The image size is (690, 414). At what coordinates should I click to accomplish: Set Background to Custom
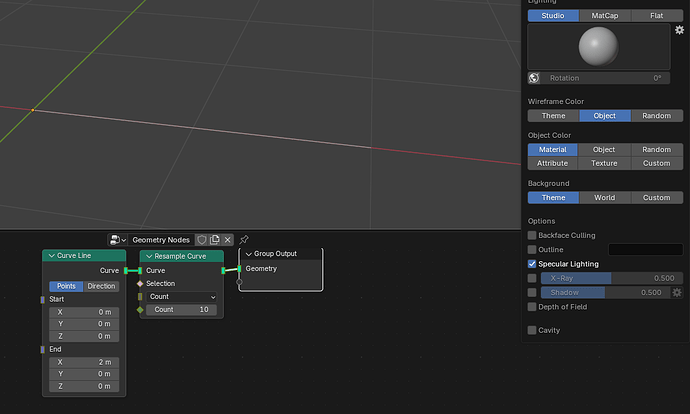657,198
